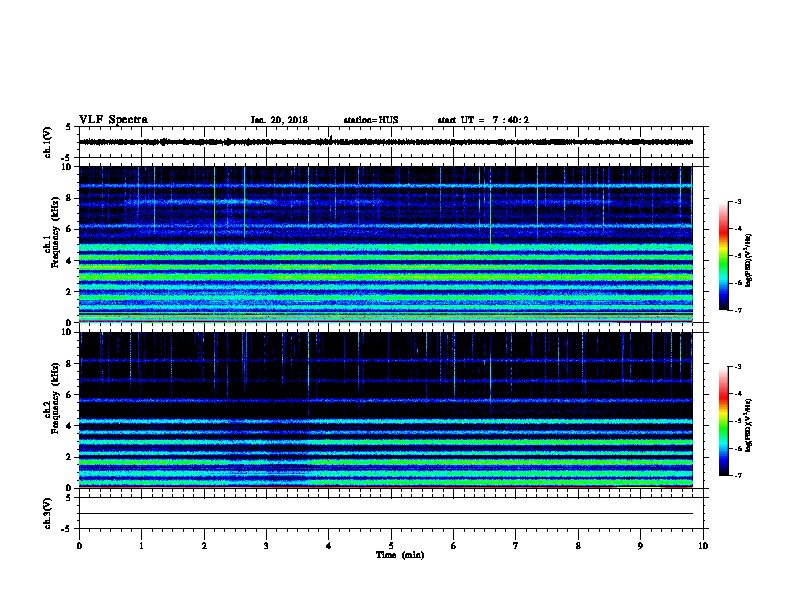Click time-axis tick label "4"
The image size is (792, 612).
coord(329,546)
